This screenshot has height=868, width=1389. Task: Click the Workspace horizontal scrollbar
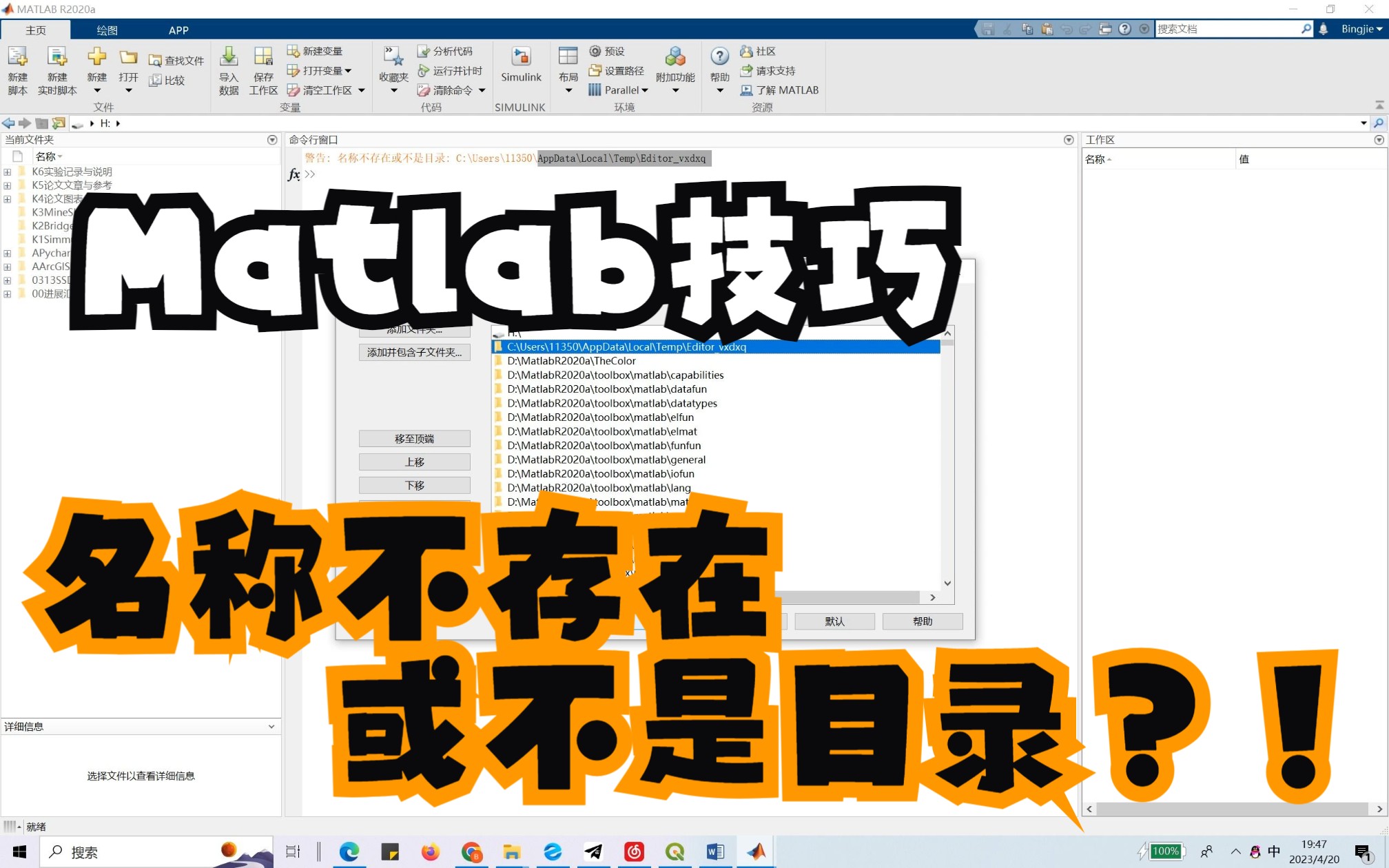(1233, 809)
